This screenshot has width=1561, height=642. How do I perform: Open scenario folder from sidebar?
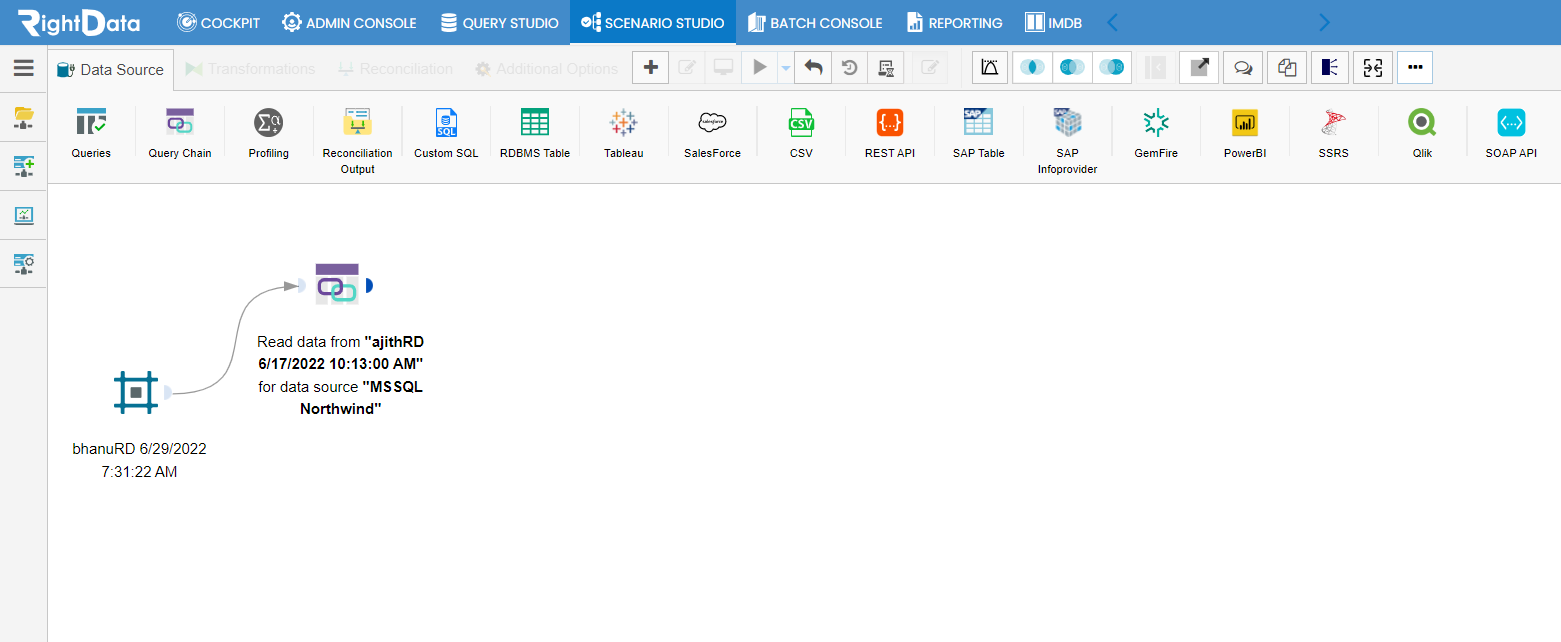(x=24, y=118)
